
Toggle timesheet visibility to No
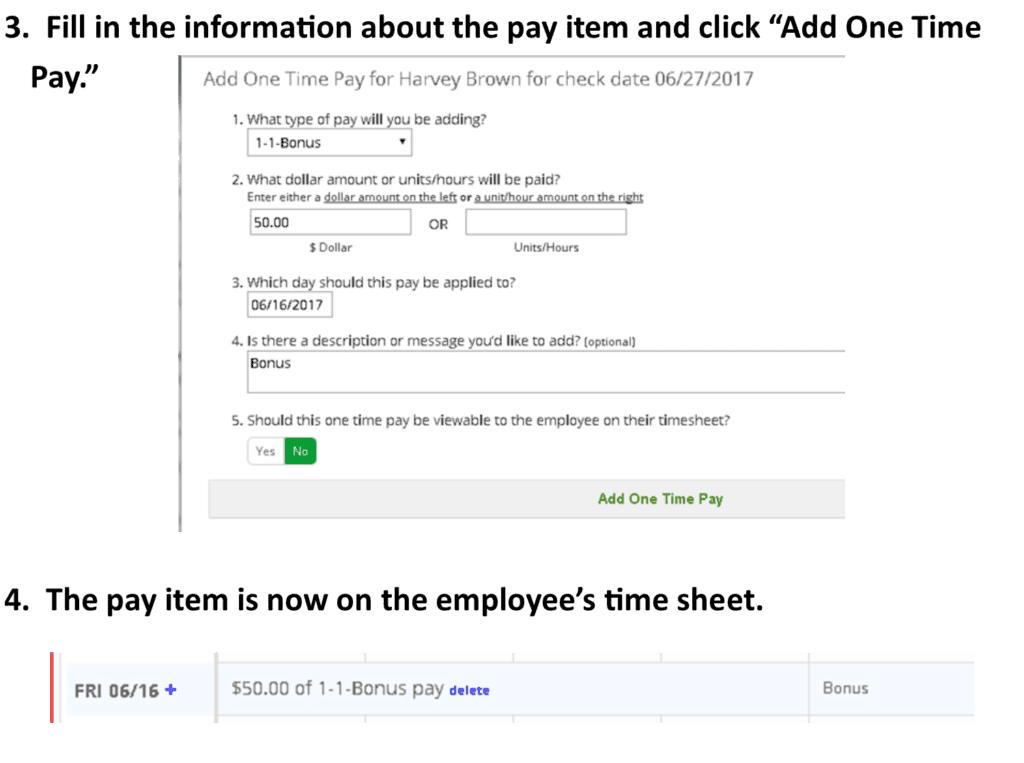pos(300,451)
